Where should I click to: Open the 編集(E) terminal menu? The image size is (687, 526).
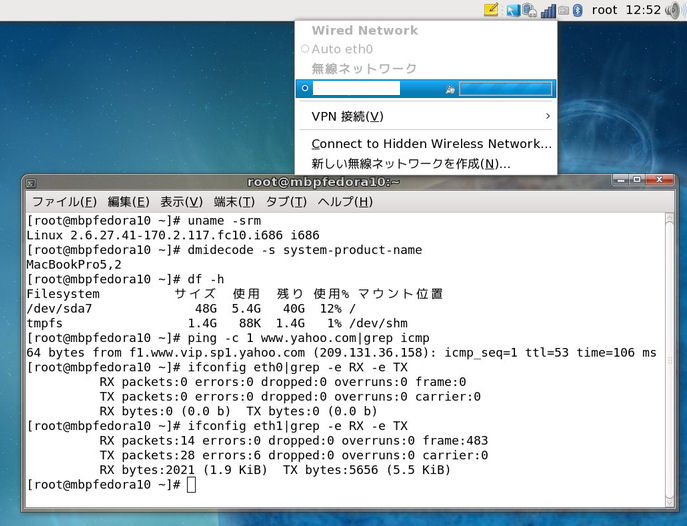coord(128,202)
